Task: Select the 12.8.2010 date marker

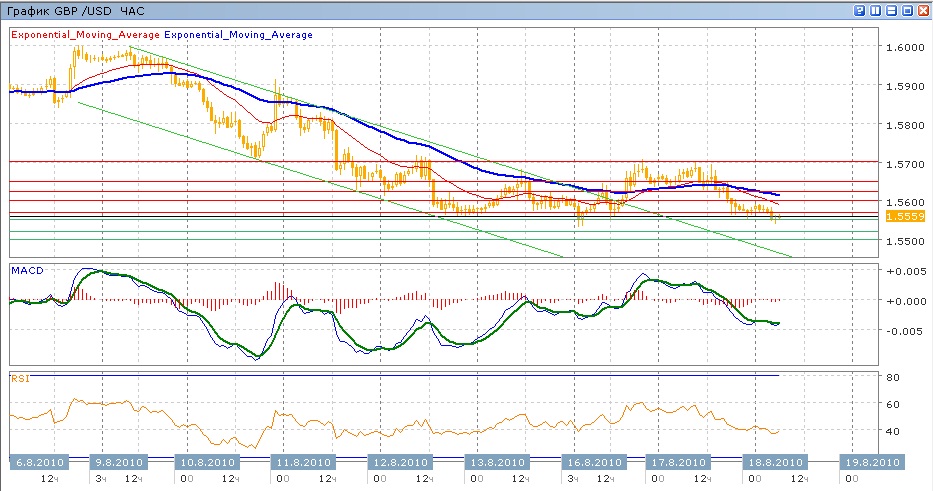Action: (399, 463)
